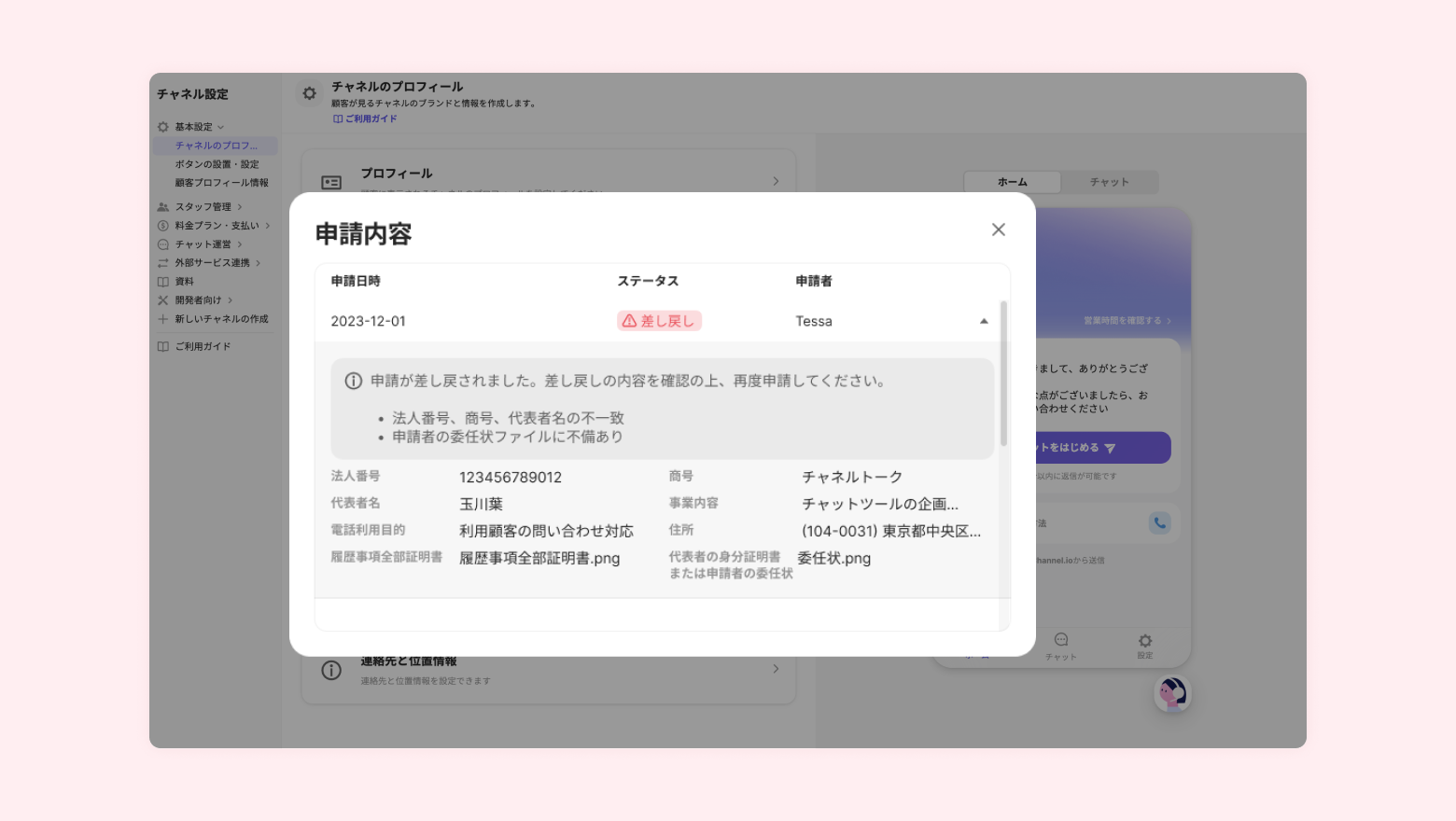
Task: Select the address (104-0031) 東京都中央区 text
Action: tap(891, 531)
